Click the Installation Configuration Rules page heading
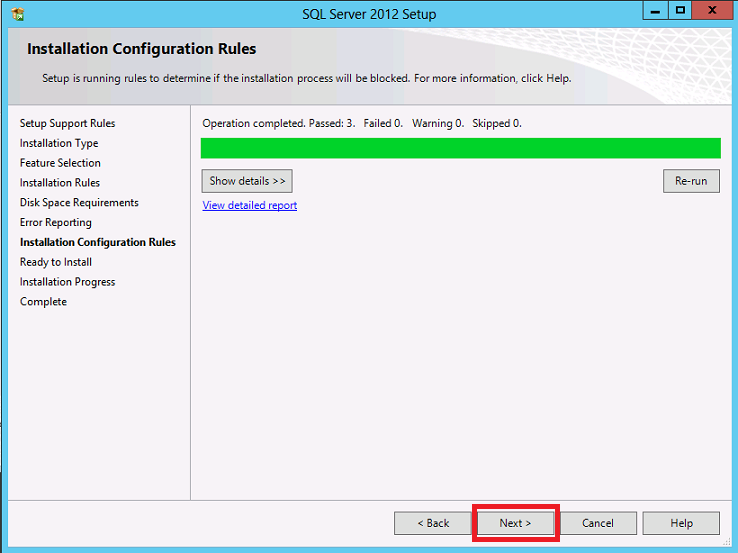This screenshot has height=553, width=738. point(142,49)
